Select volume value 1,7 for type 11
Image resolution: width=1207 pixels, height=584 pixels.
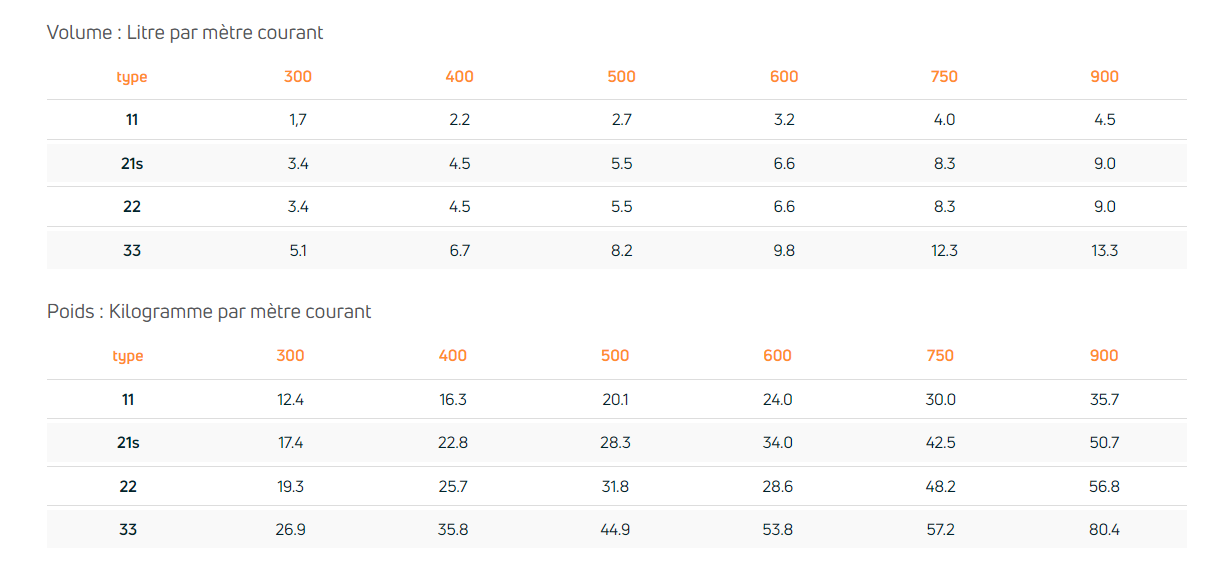coord(298,120)
